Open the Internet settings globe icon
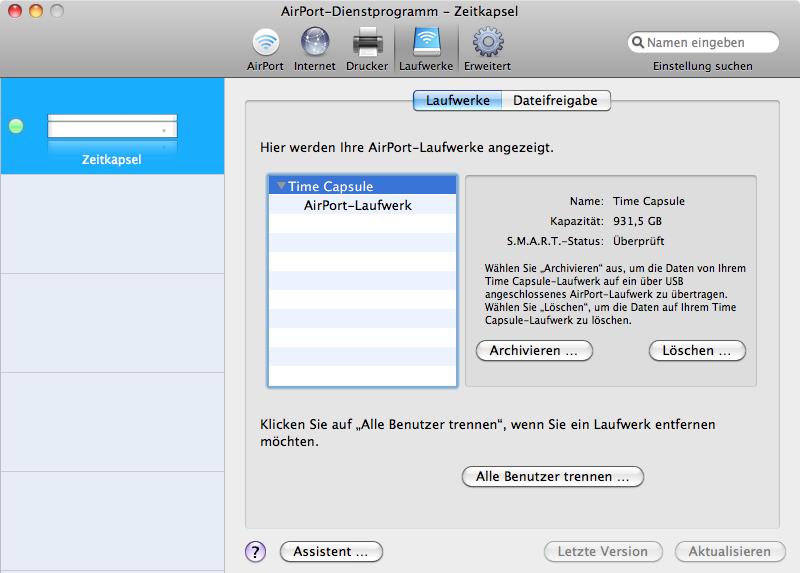This screenshot has height=573, width=800. coord(315,41)
